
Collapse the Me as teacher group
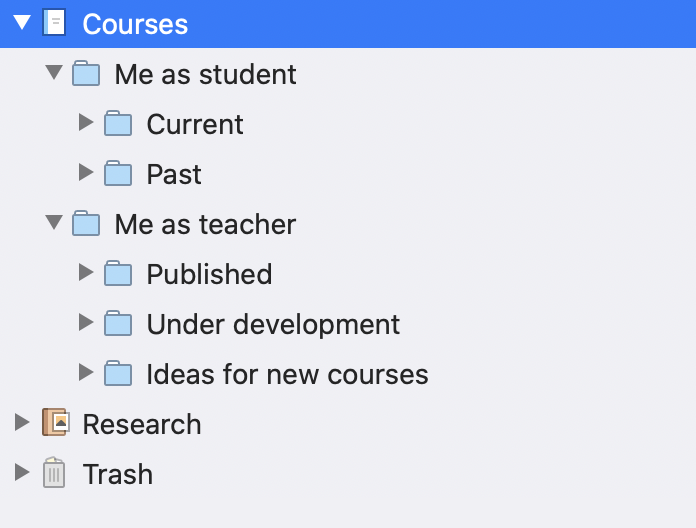click(54, 222)
